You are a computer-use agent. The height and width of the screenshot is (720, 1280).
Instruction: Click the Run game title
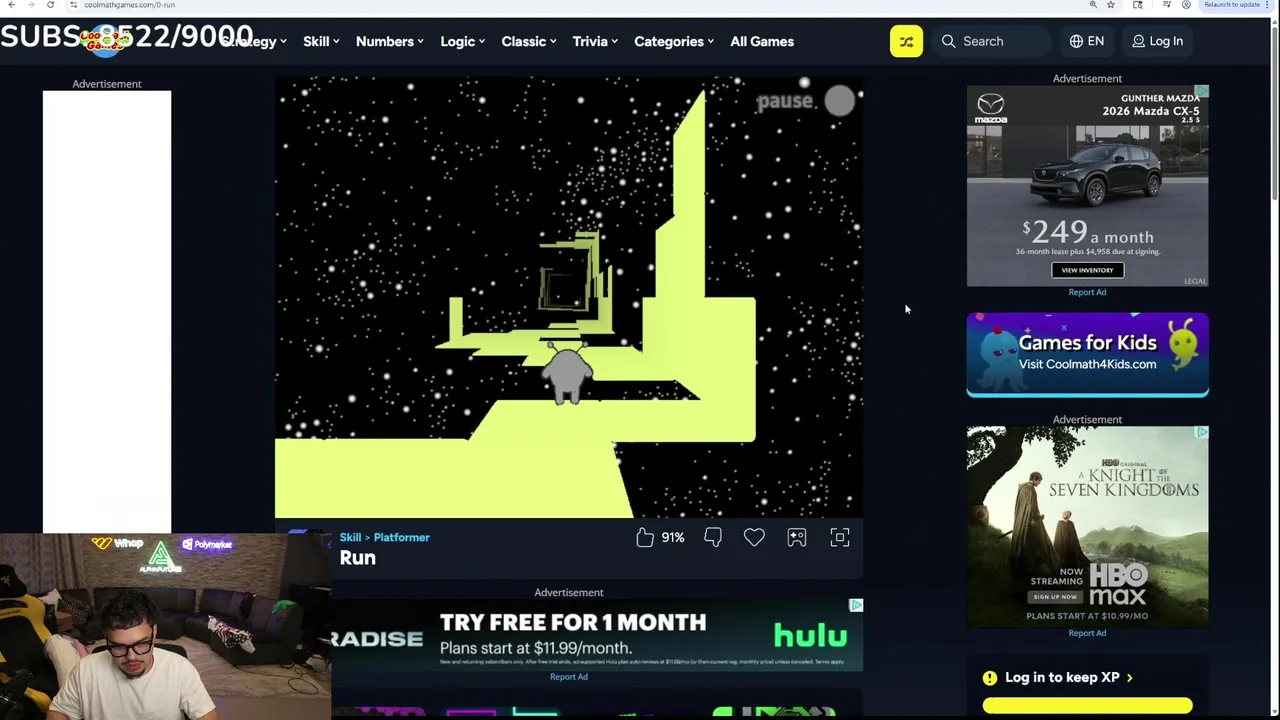click(358, 558)
